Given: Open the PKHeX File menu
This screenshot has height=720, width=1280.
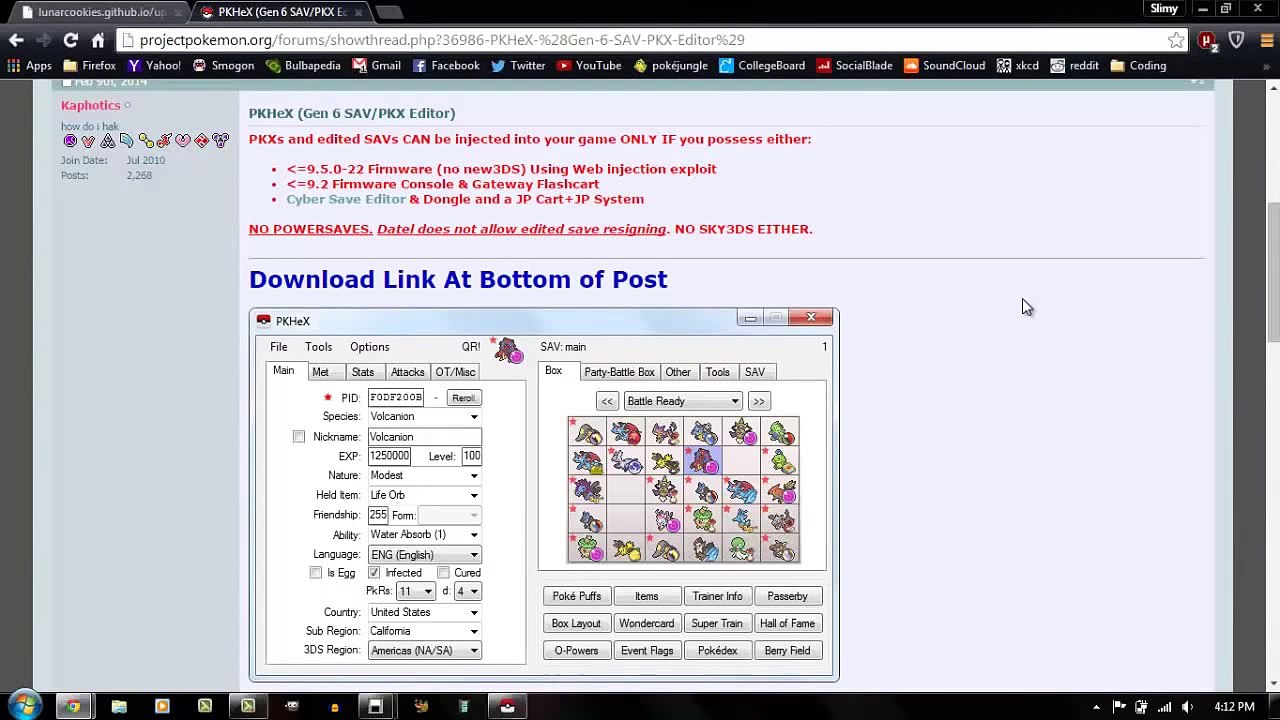Looking at the screenshot, I should (x=279, y=347).
